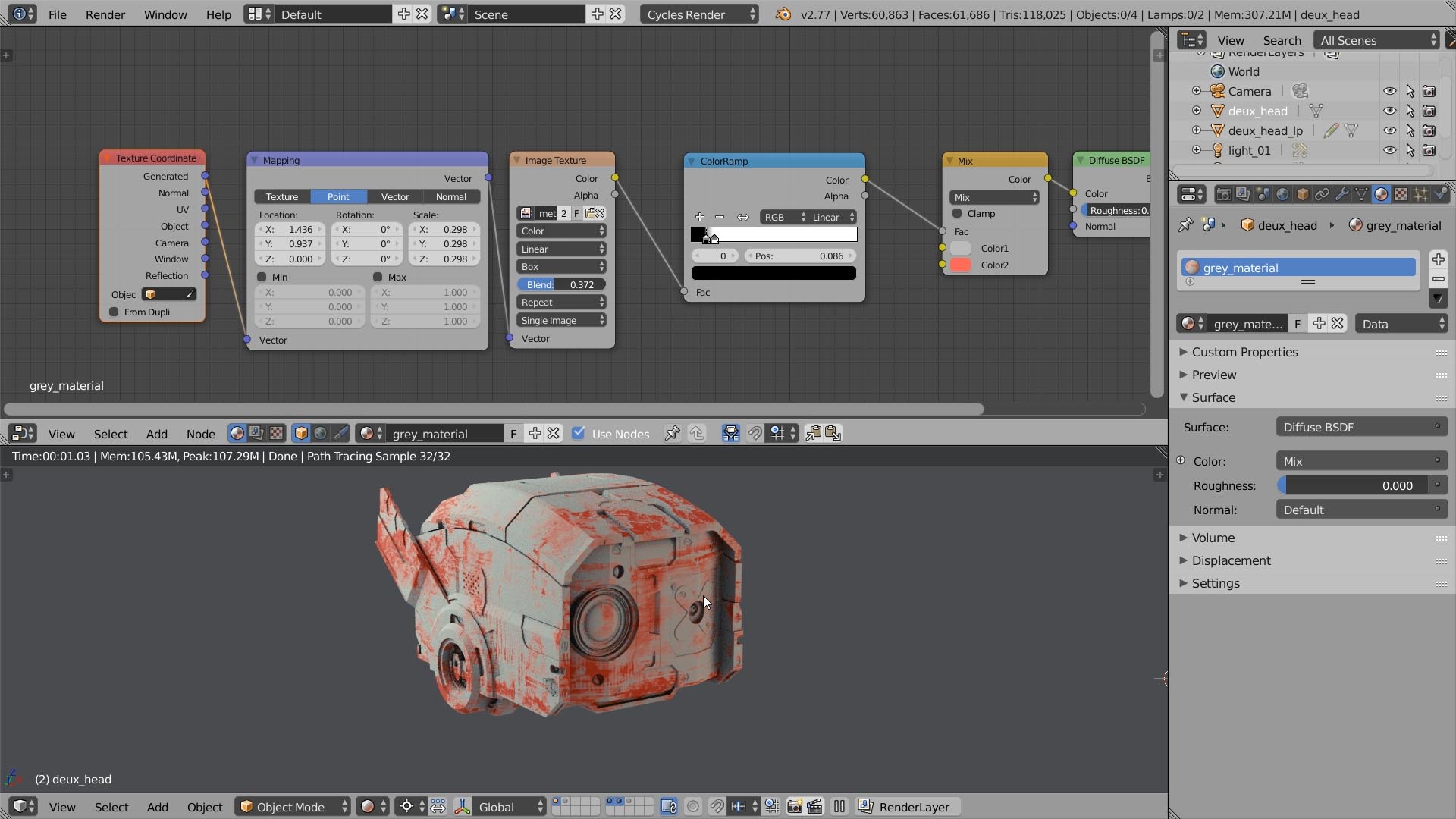Image resolution: width=1456 pixels, height=819 pixels.
Task: Open the Node menu in the editor header
Action: click(x=200, y=433)
